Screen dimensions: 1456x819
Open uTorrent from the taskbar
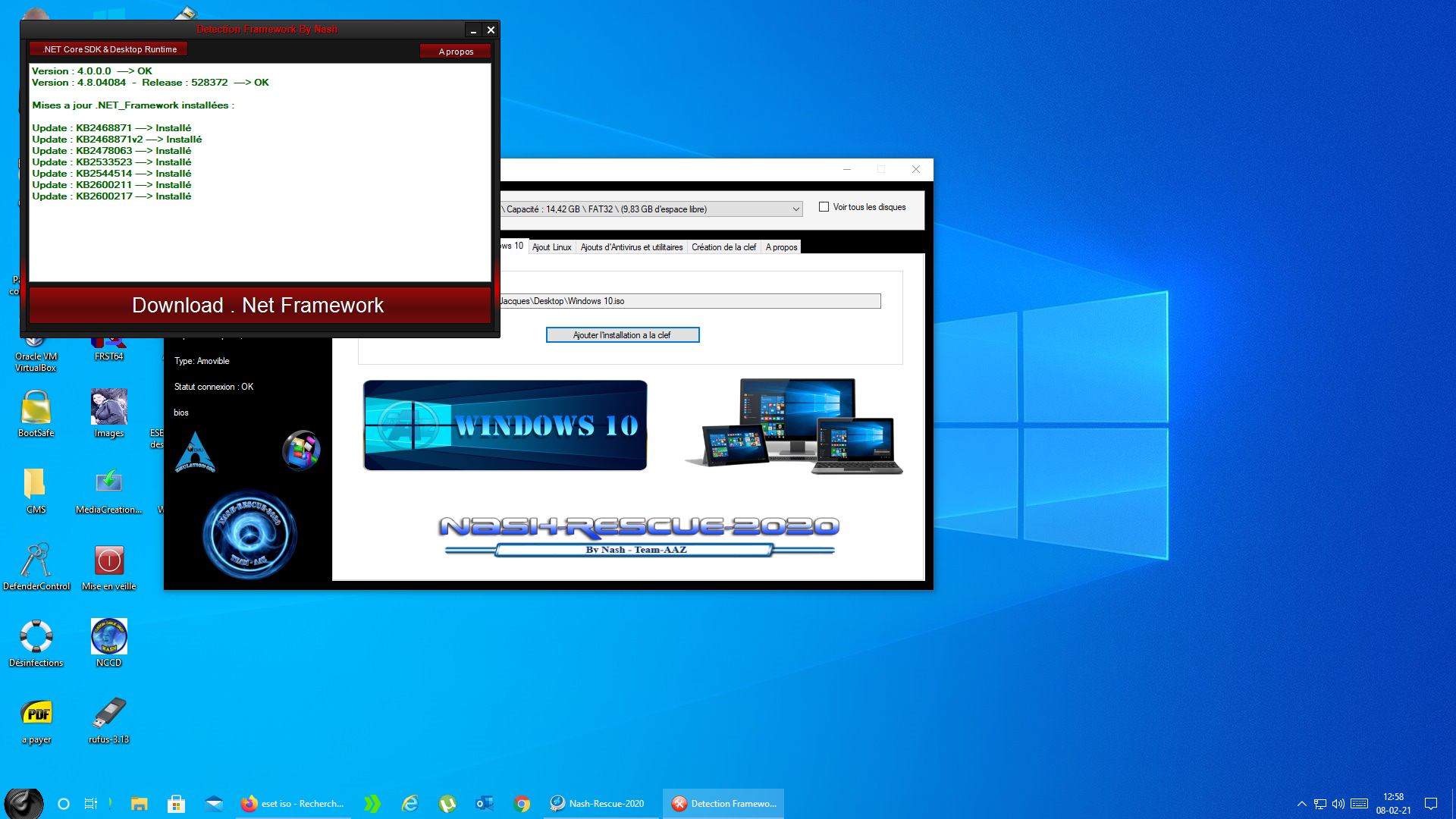point(447,804)
